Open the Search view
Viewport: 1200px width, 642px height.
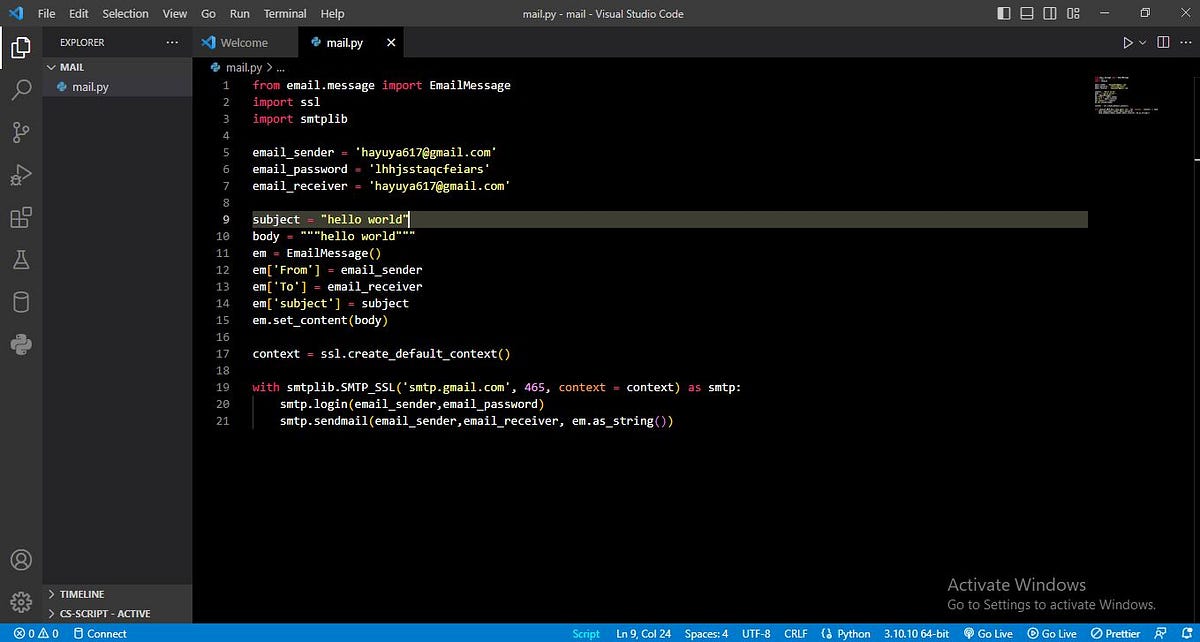pyautogui.click(x=22, y=89)
